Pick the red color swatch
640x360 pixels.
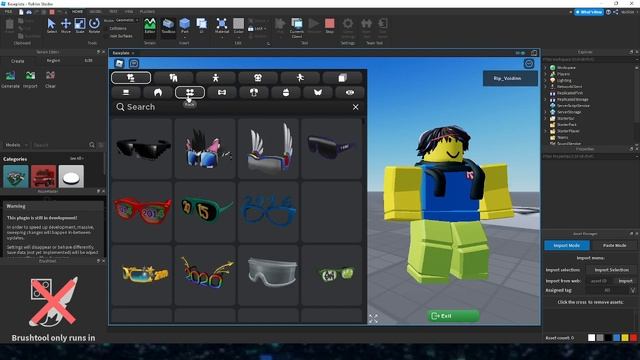click(x=633, y=338)
